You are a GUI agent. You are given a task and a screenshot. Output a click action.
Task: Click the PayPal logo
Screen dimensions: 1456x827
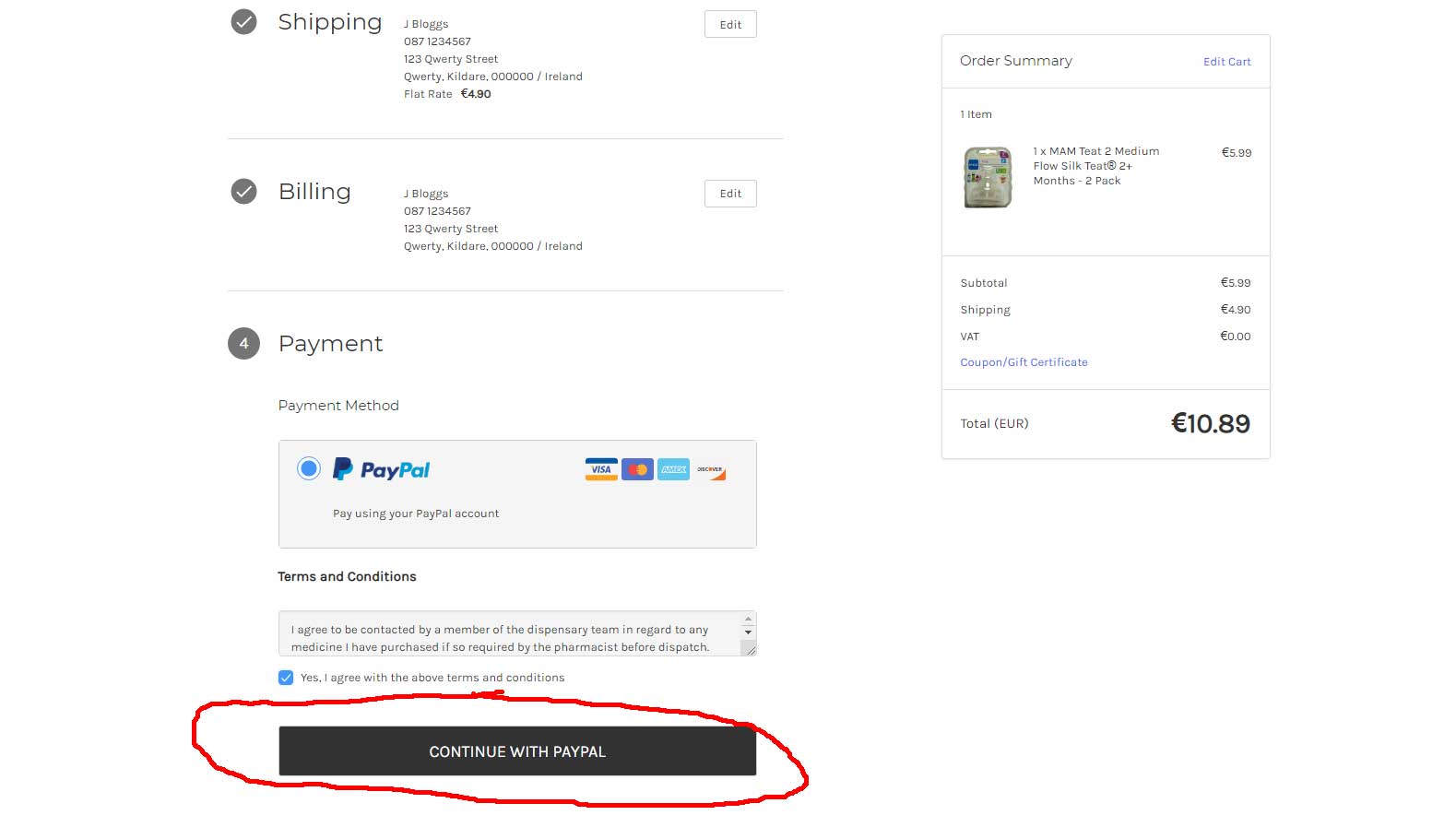pos(382,469)
